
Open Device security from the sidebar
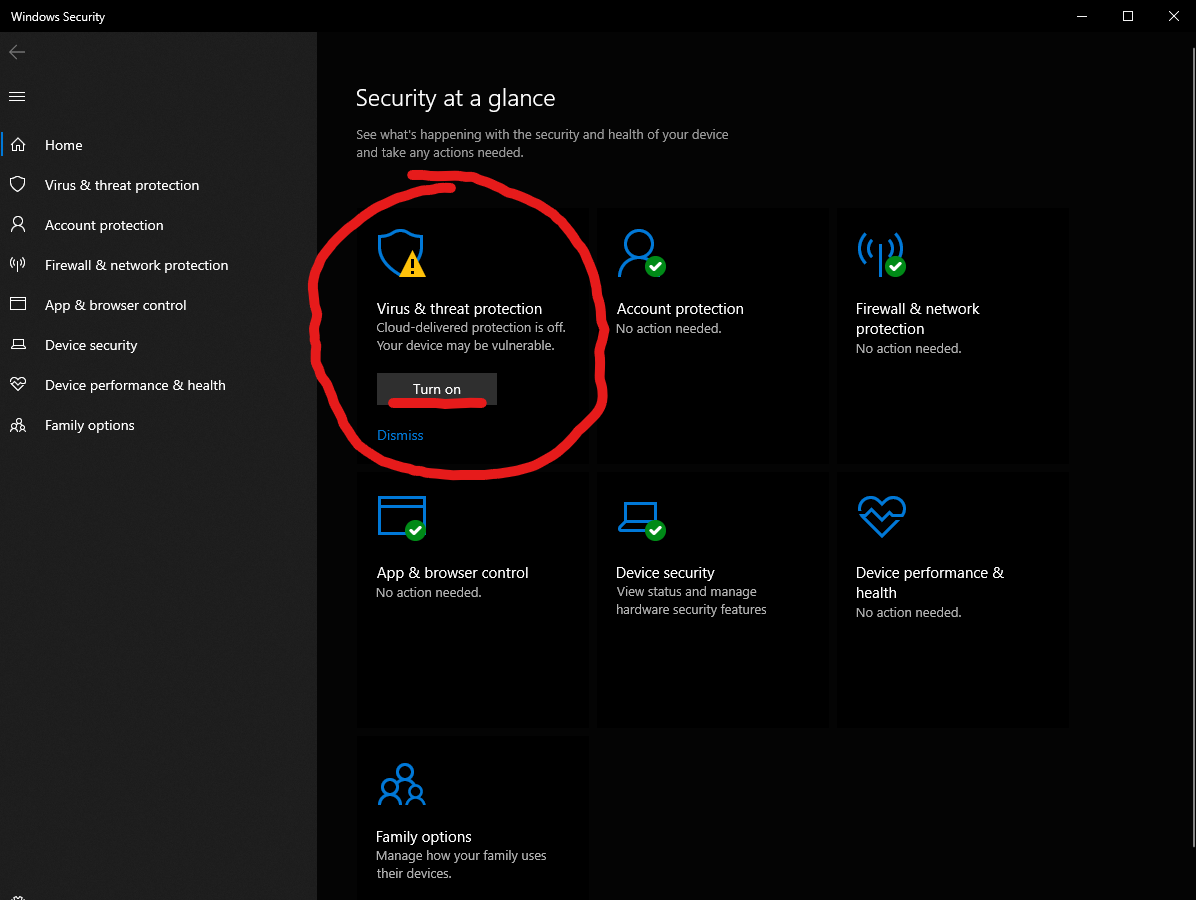pyautogui.click(x=91, y=345)
